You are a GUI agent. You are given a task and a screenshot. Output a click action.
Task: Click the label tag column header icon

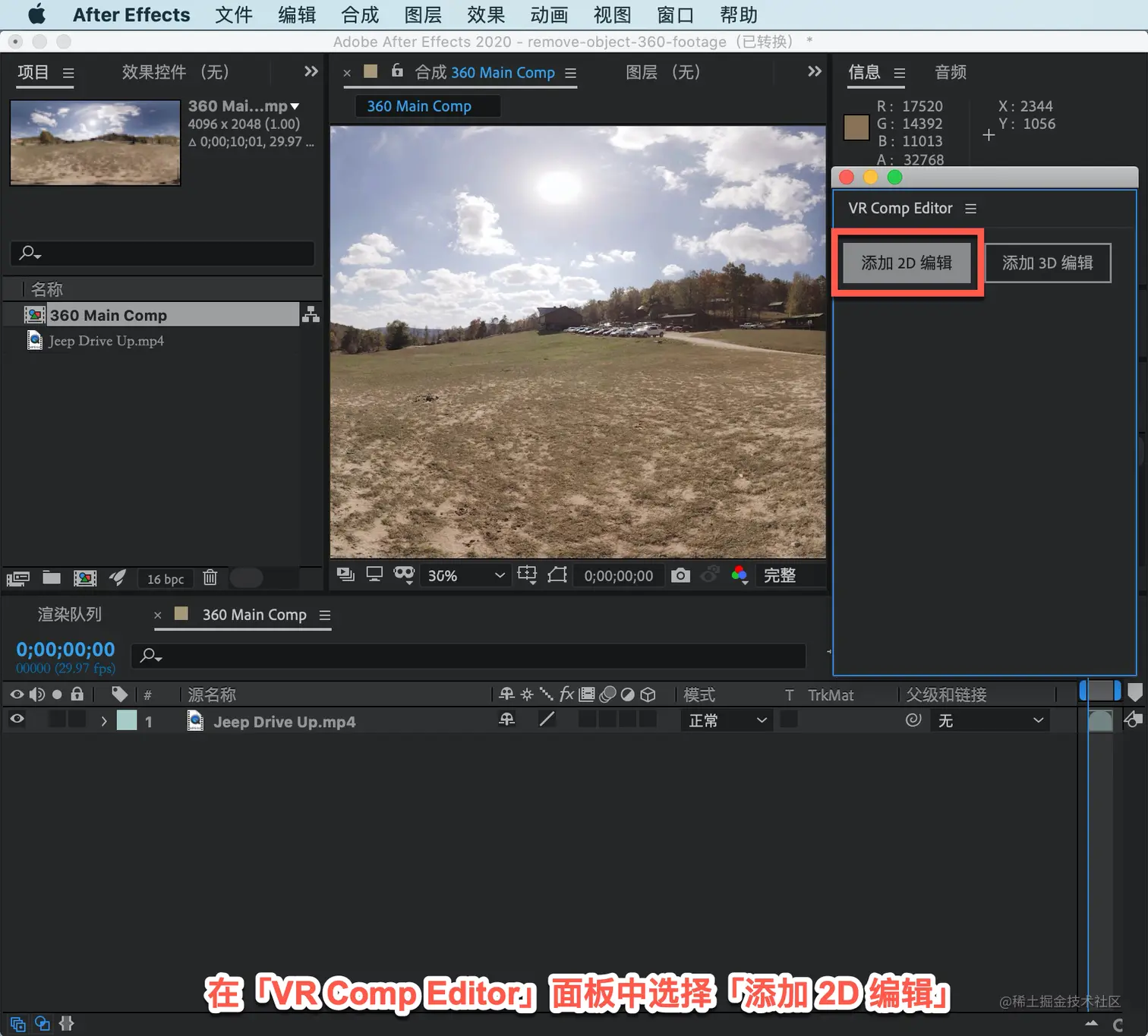[119, 694]
